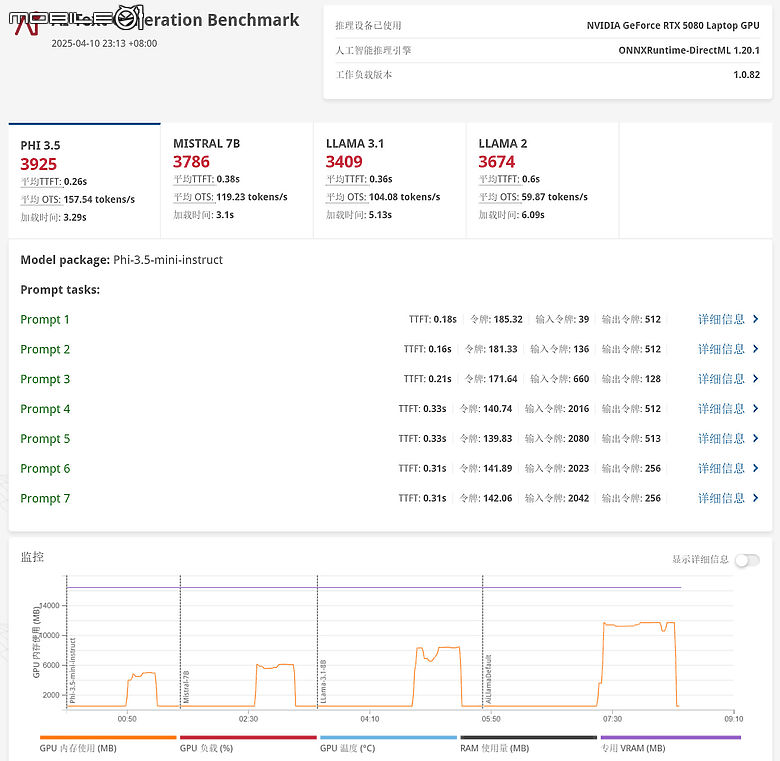Click 详细信息 link for Prompt 4
The height and width of the screenshot is (761, 780).
coord(721,409)
